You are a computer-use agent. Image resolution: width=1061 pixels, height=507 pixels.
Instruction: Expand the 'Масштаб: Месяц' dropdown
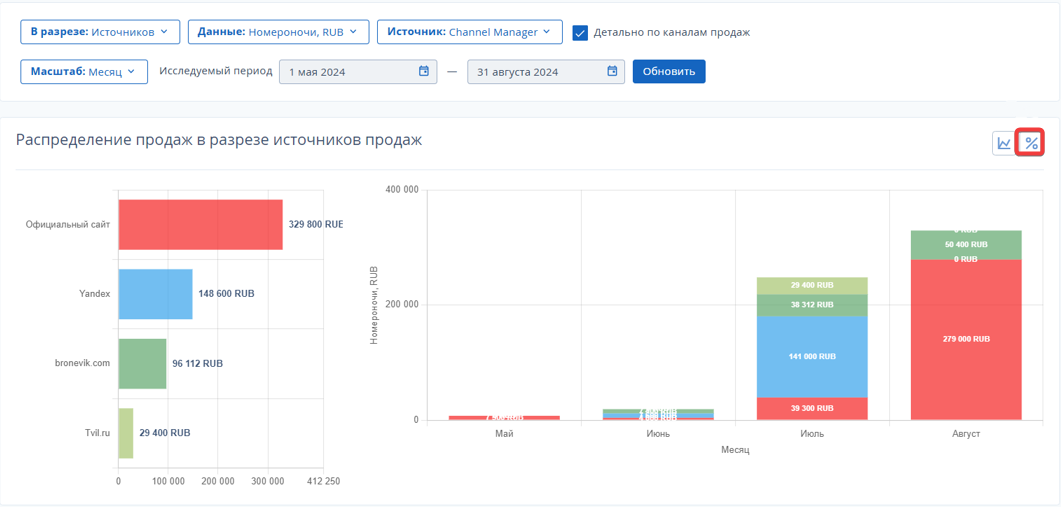pos(84,71)
